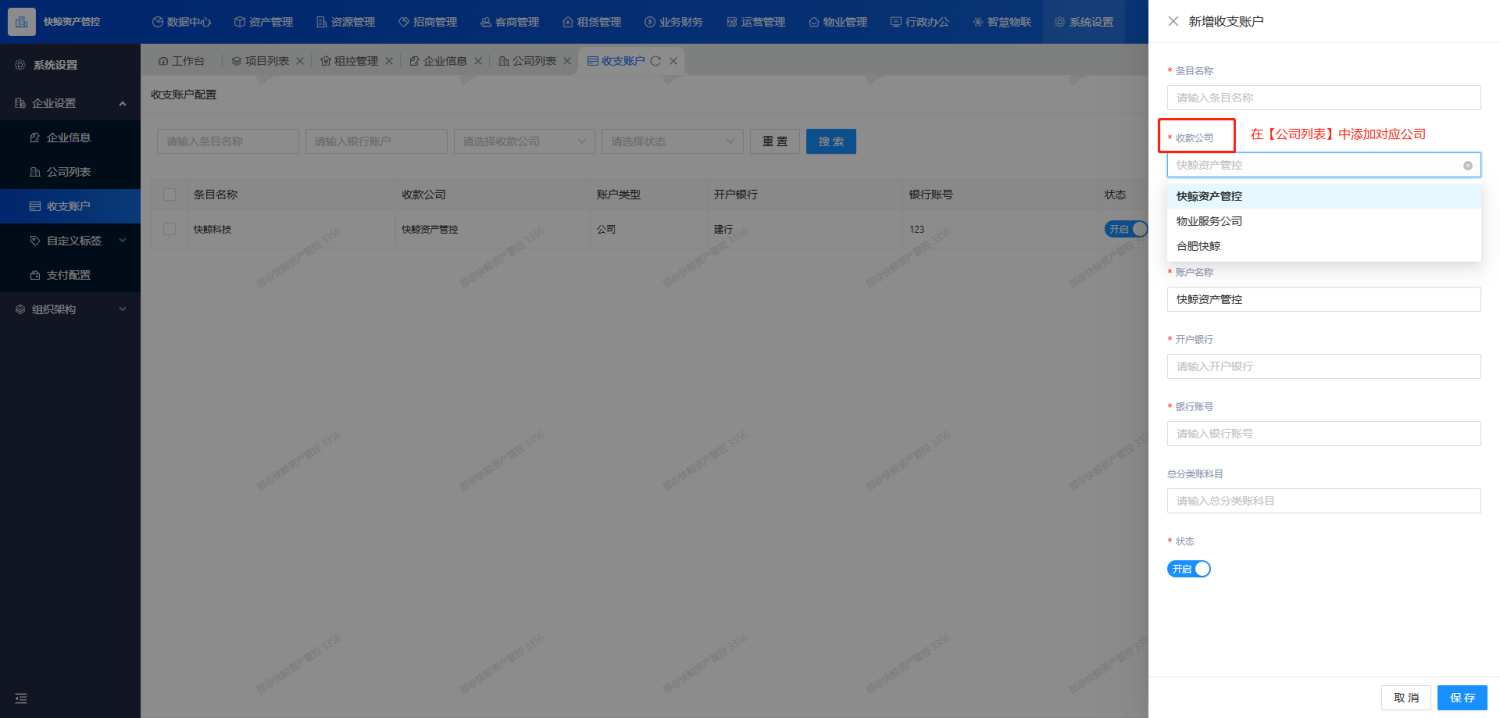The image size is (1500, 718).
Task: Expand 自定义标签 sidebar item
Action: 70,240
